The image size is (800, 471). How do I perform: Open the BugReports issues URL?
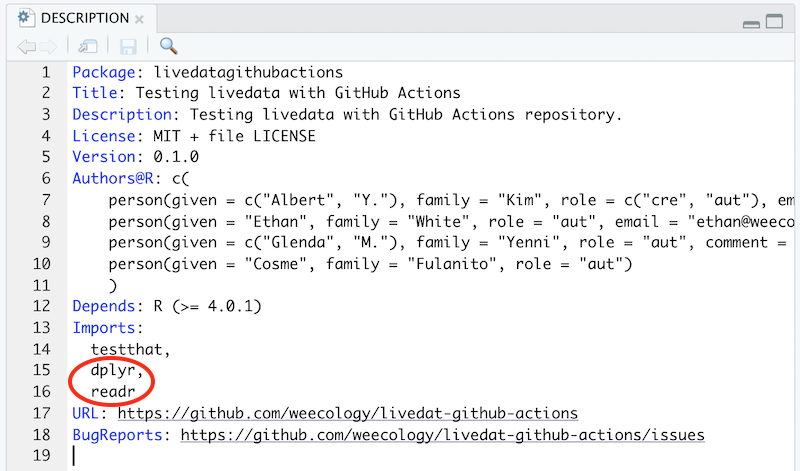[x=442, y=435]
